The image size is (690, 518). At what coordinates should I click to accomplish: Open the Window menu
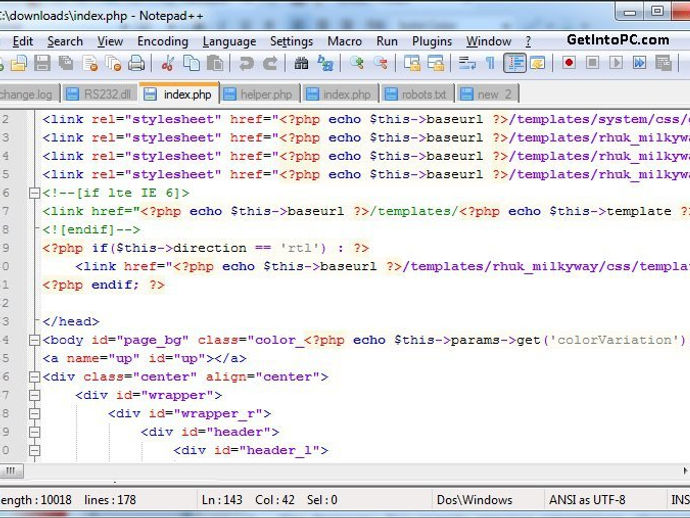click(488, 41)
